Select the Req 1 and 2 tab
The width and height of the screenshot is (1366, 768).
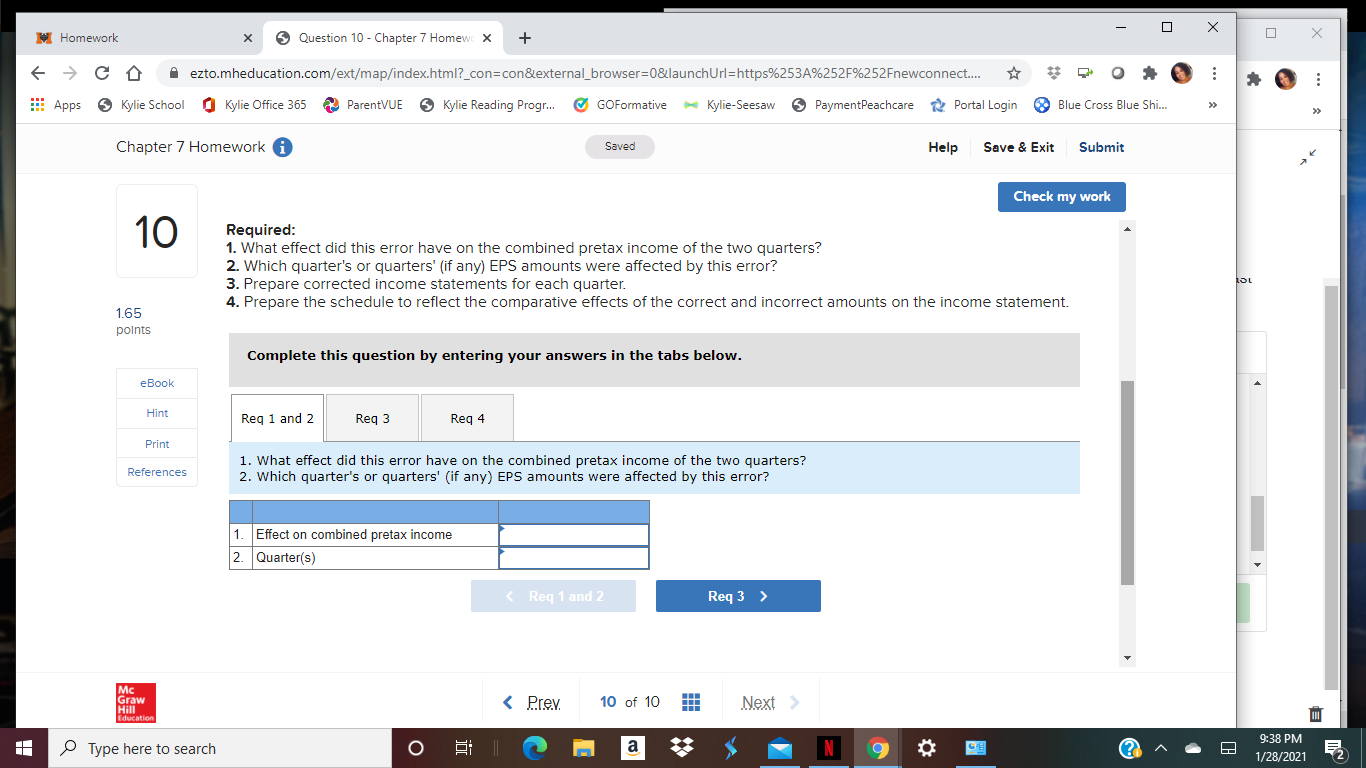tap(277, 418)
